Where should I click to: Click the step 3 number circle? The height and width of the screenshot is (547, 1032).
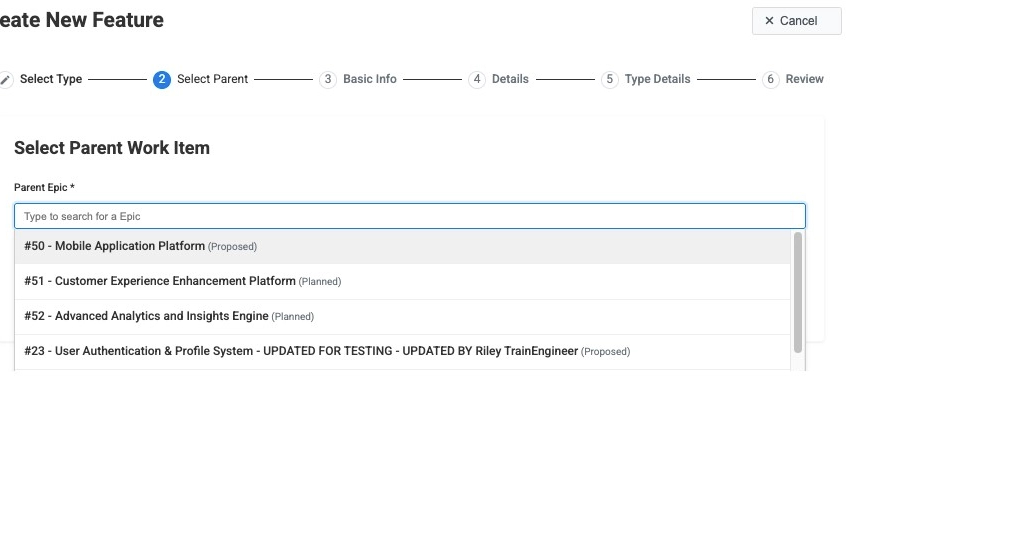328,80
